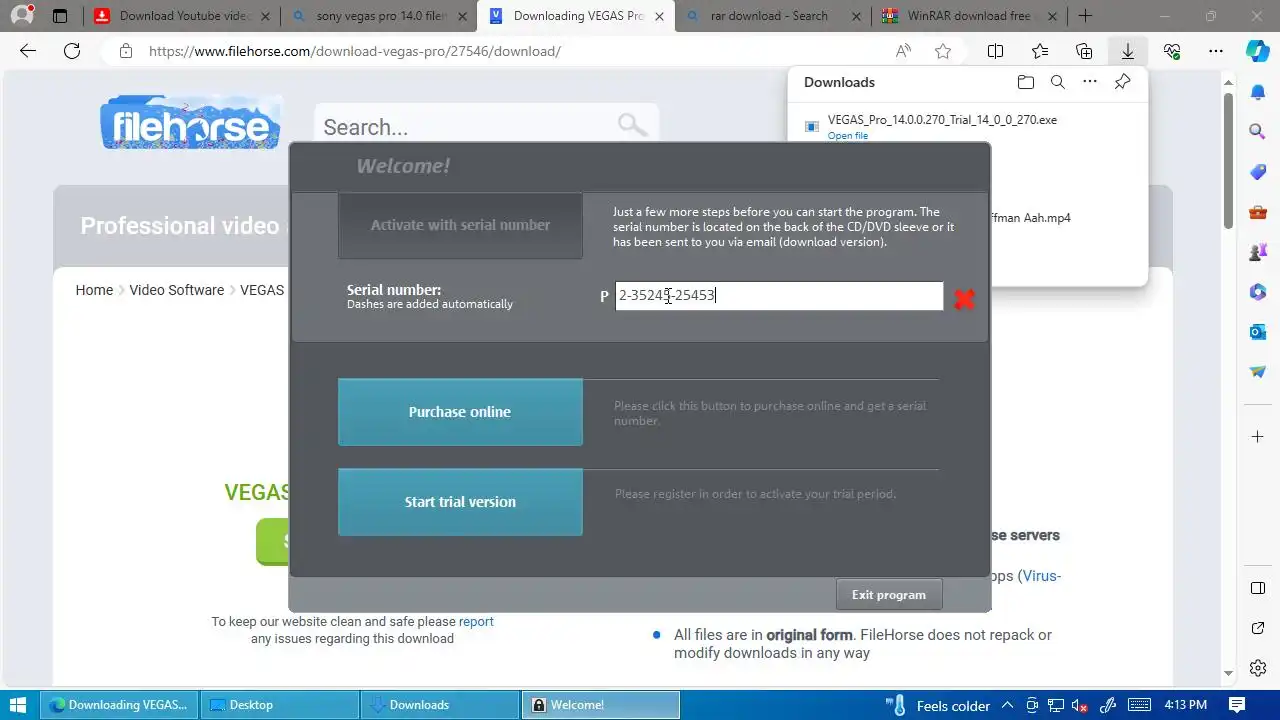This screenshot has width=1280, height=720.
Task: Open the Outlook icon in sidebar
Action: tap(1258, 332)
